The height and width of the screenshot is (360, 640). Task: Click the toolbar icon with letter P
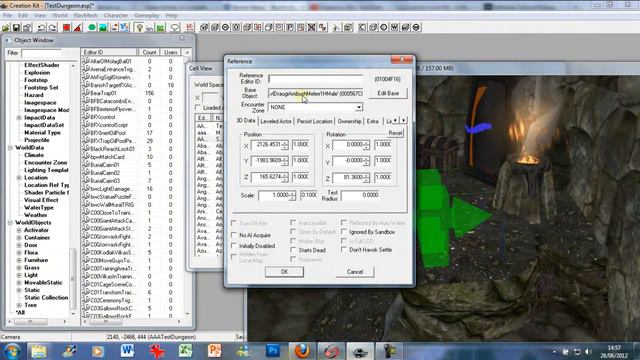click(x=290, y=27)
